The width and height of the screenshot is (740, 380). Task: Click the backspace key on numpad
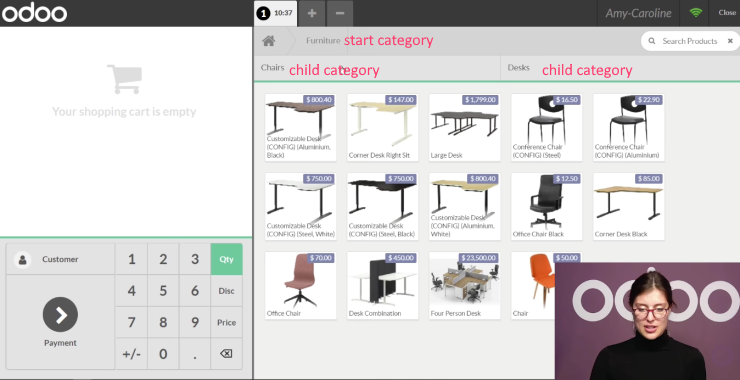227,354
